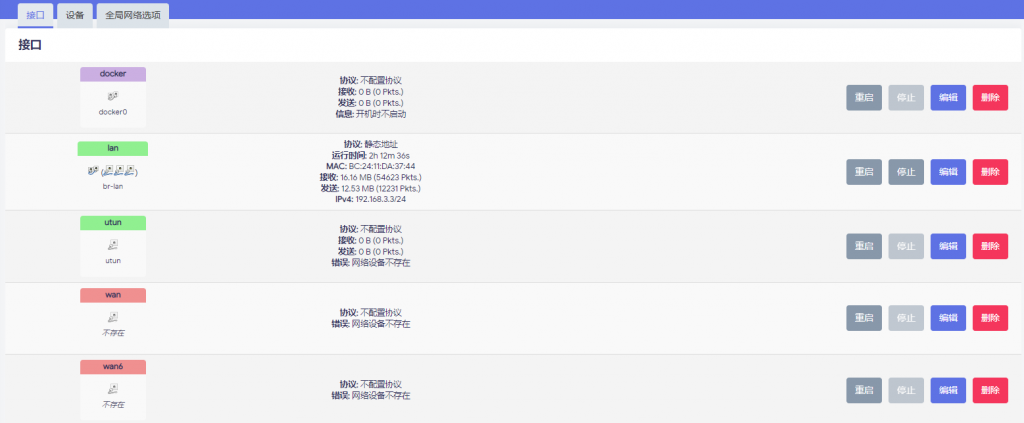The height and width of the screenshot is (423, 1024).
Task: Click the br-lan bridge device icon
Action: (113, 171)
